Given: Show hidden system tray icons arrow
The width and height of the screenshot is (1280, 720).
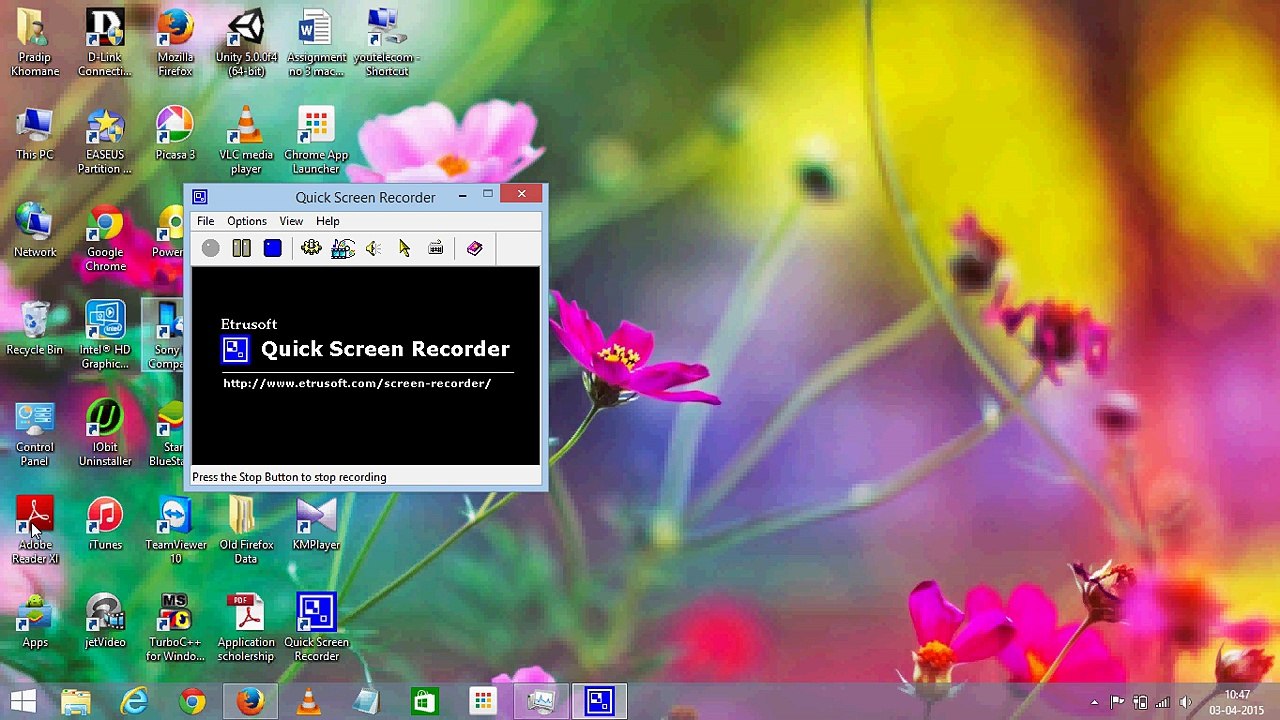Looking at the screenshot, I should click(x=1094, y=702).
